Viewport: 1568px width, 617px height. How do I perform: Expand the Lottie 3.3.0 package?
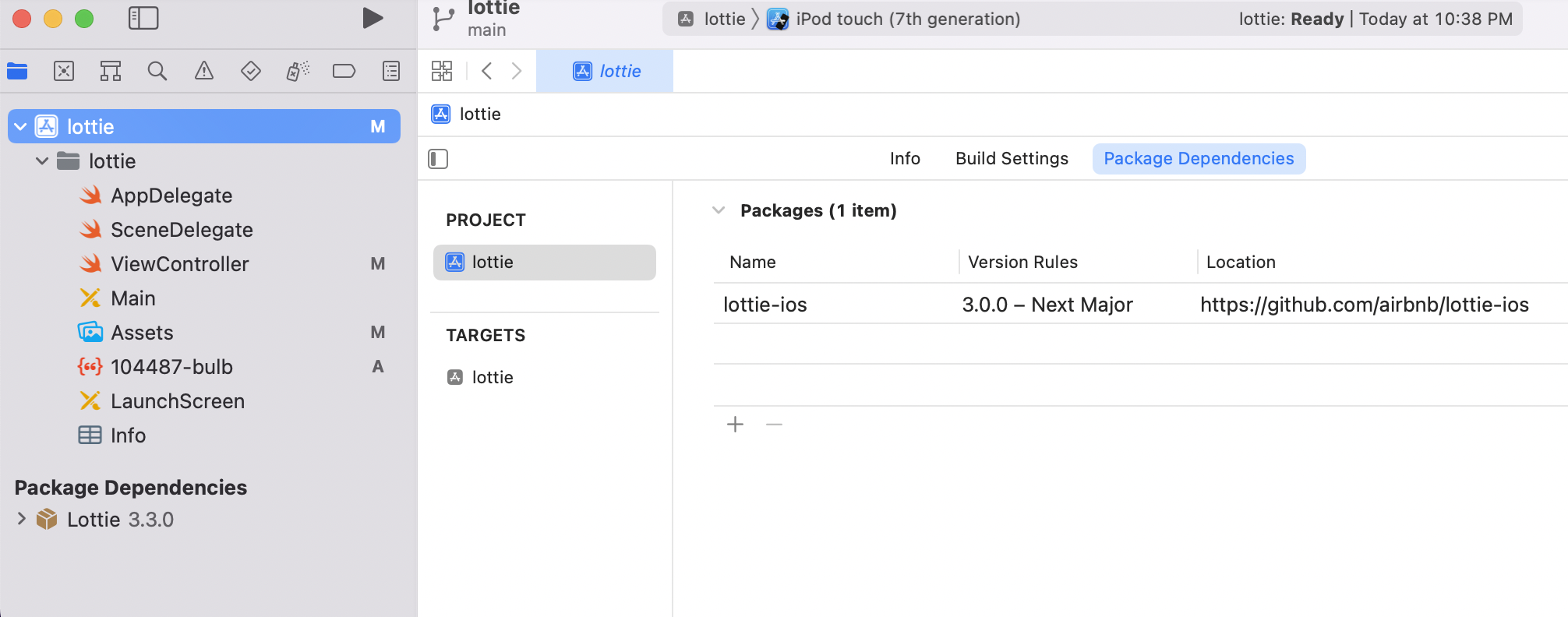22,519
